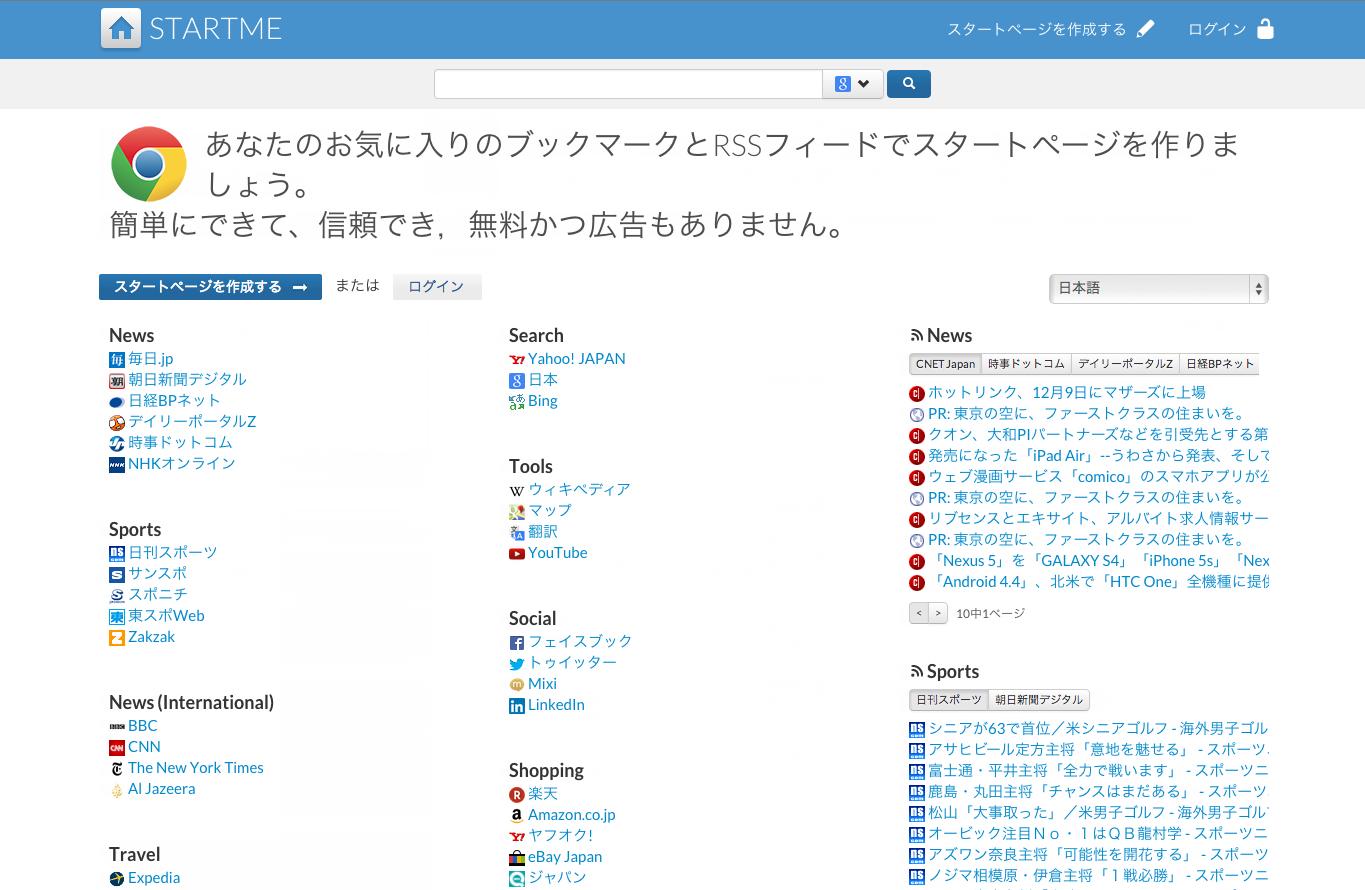Click the Mixi favicon
The image size is (1365, 890).
click(x=517, y=684)
